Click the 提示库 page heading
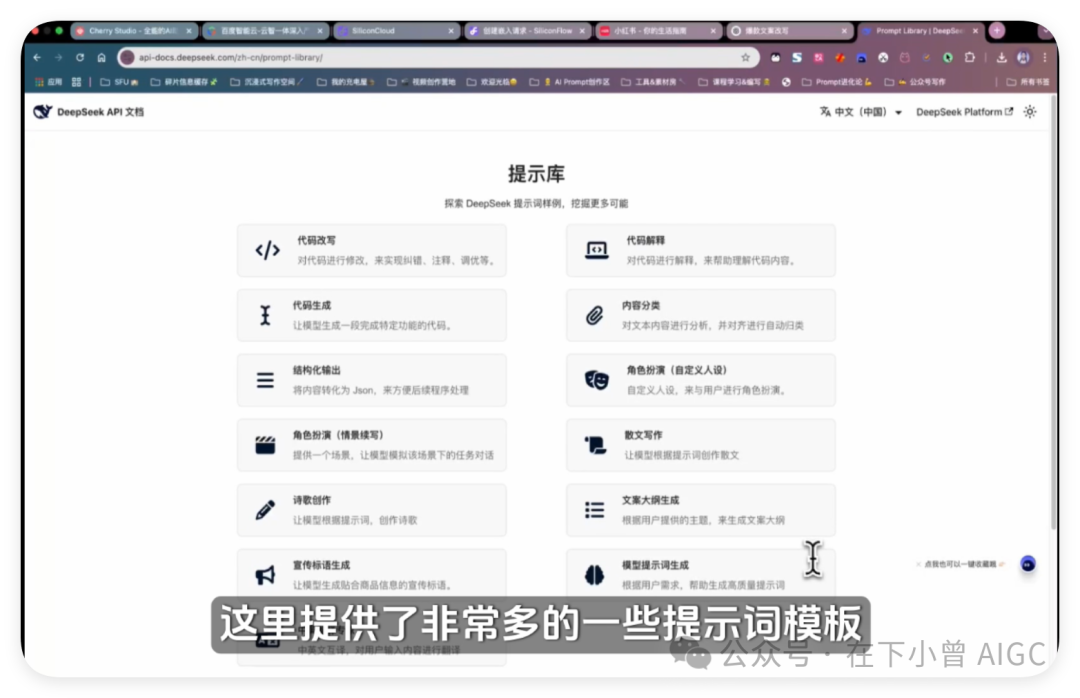Screen dimensions: 1080x698 coord(537,174)
